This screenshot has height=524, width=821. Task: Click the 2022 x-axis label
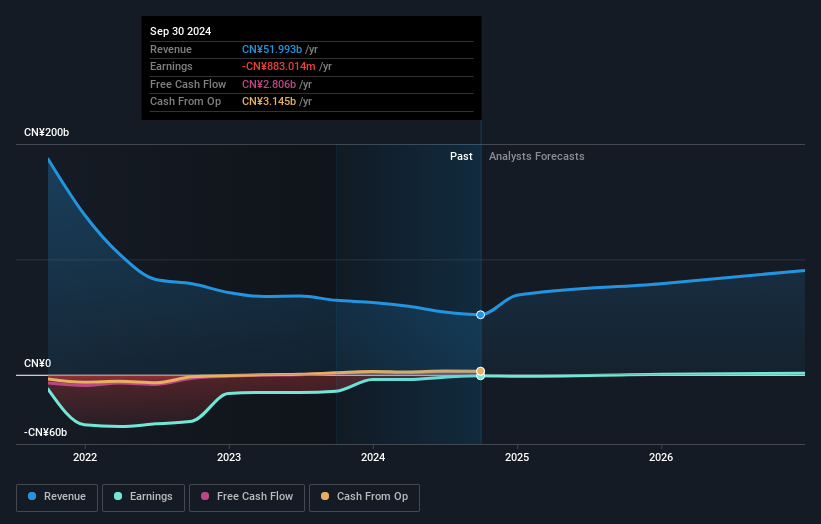pyautogui.click(x=85, y=457)
